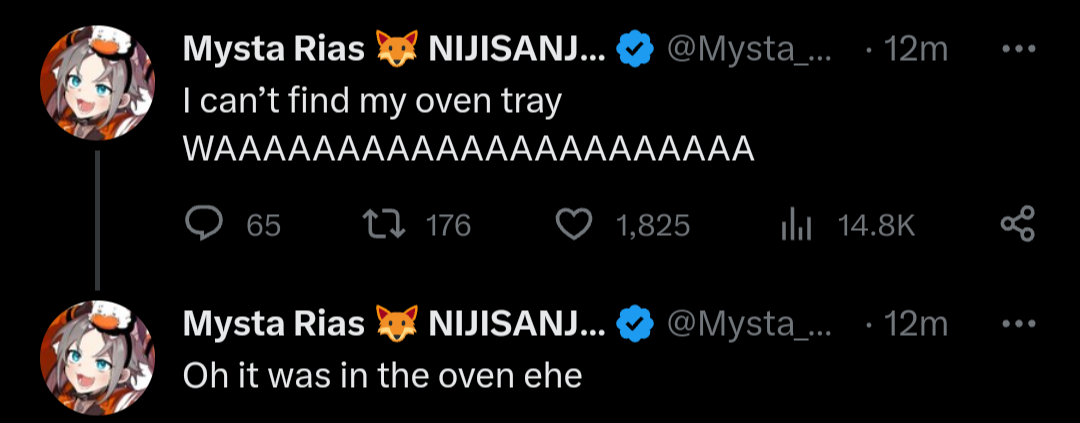
Task: Click the @Mysta_ handle on the first tweet
Action: coord(748,50)
